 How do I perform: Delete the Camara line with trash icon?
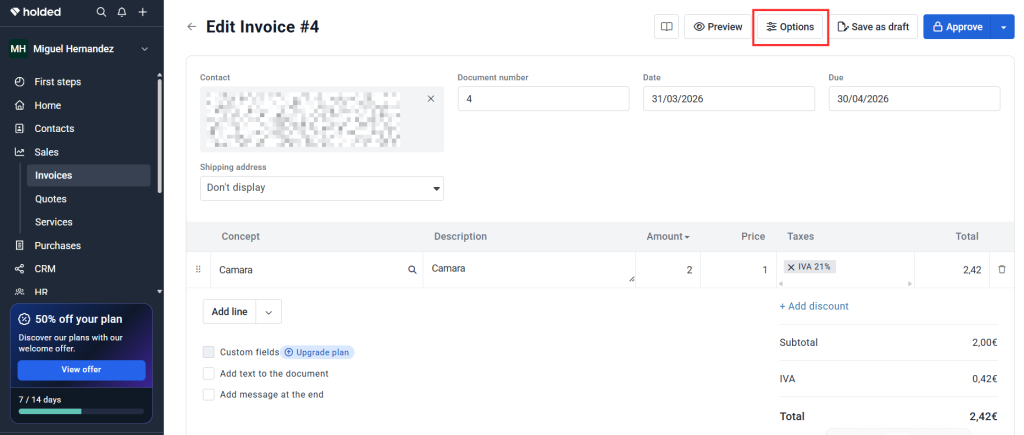(1002, 269)
